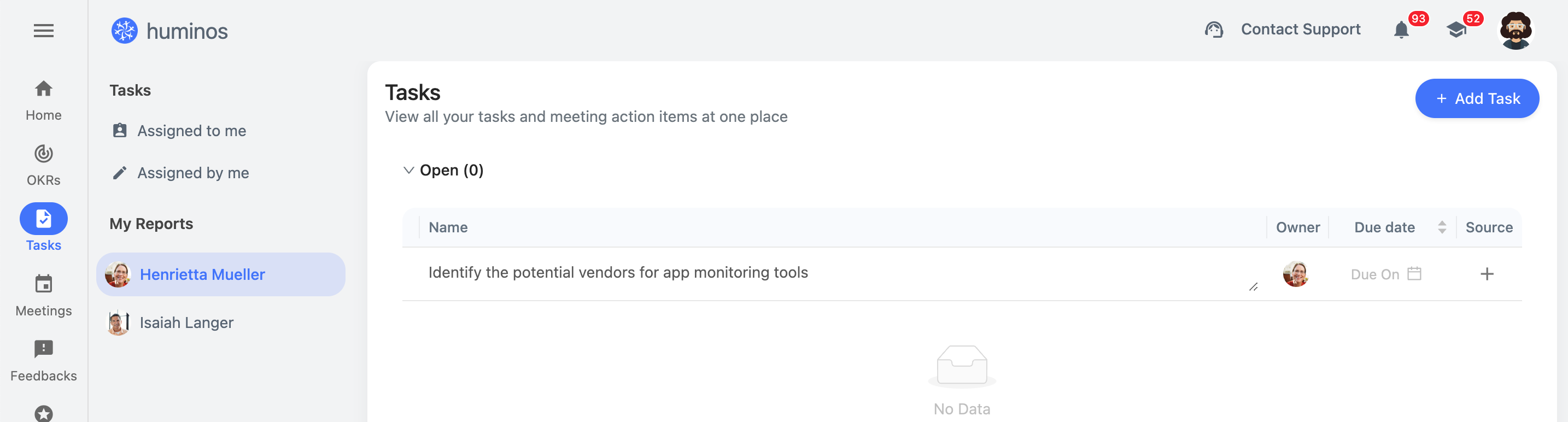Screen dimensions: 1568x422
Task: Click the star icon below Feedbacks
Action: click(x=43, y=414)
